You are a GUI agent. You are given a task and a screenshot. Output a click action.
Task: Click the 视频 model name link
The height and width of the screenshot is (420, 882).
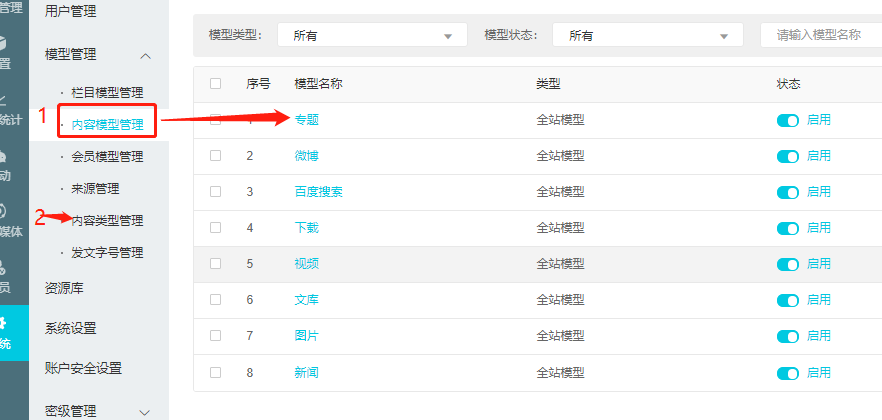pyautogui.click(x=307, y=264)
